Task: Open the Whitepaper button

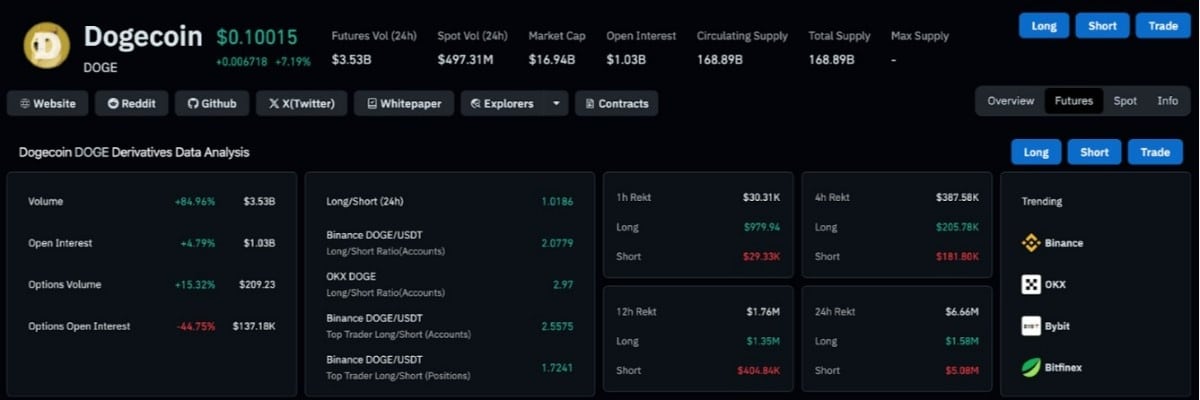Action: pos(404,103)
